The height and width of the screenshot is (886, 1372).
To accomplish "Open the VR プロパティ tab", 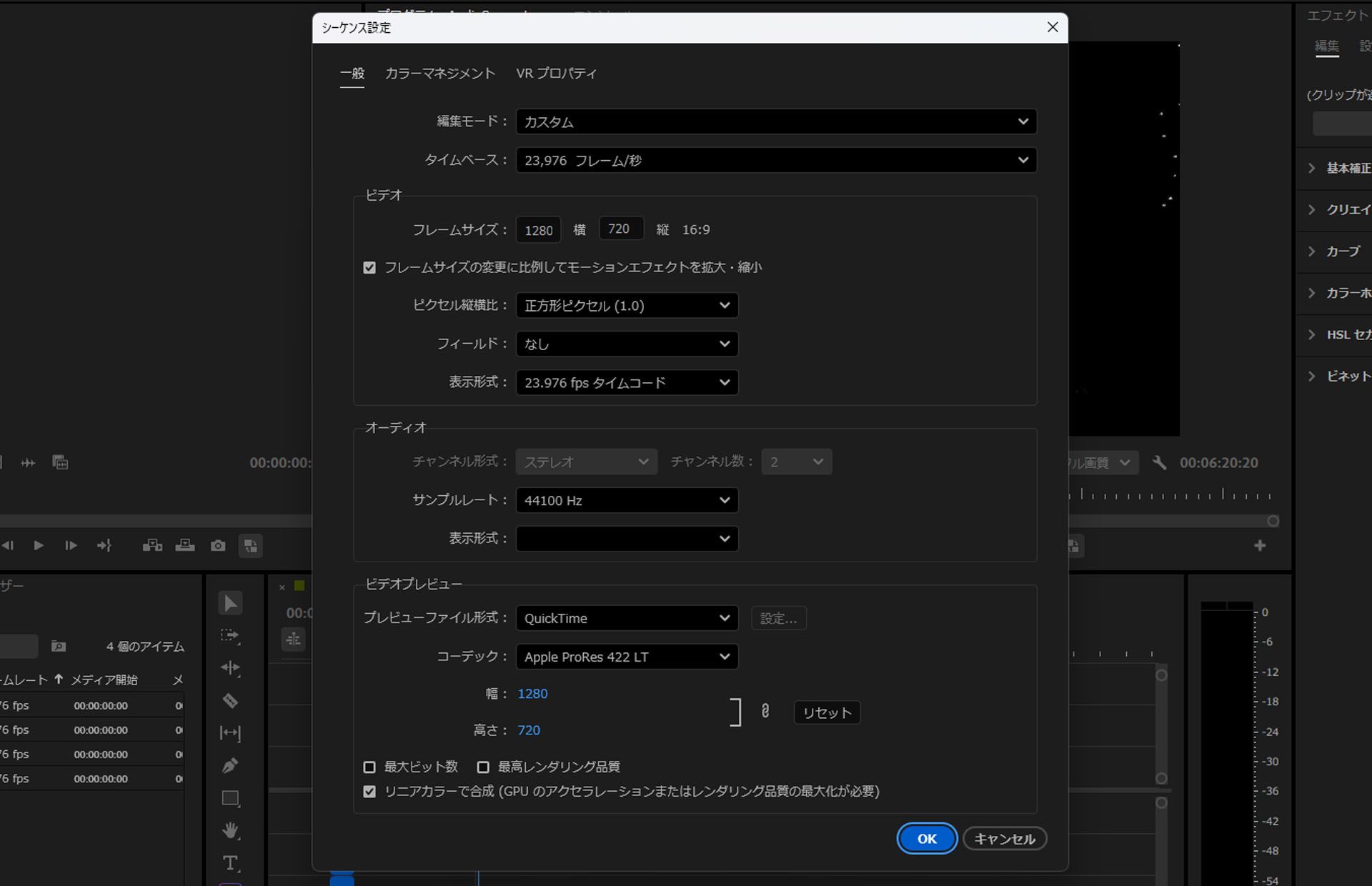I will click(557, 73).
